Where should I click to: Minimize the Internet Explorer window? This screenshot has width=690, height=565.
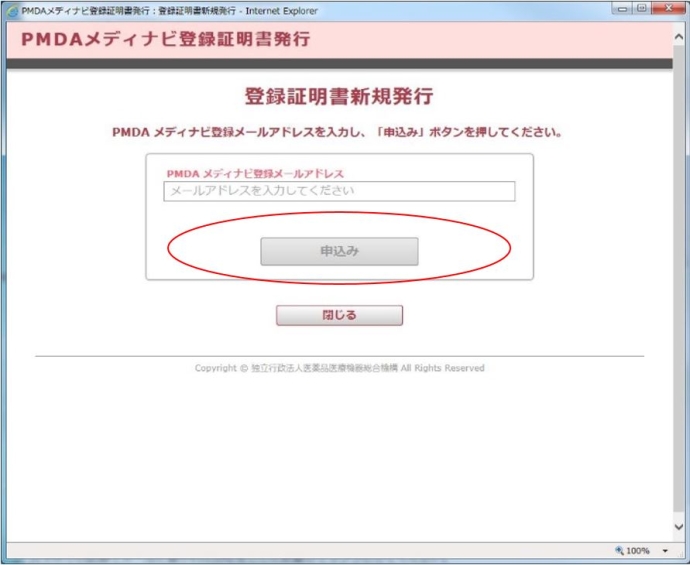[622, 8]
